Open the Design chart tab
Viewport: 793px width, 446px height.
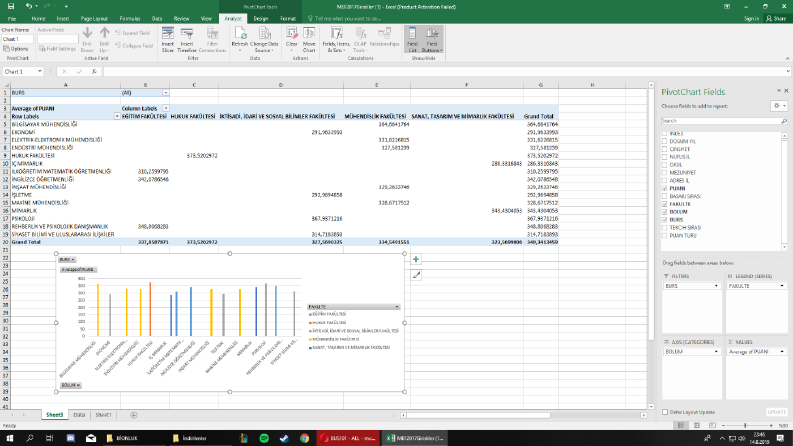[260, 19]
